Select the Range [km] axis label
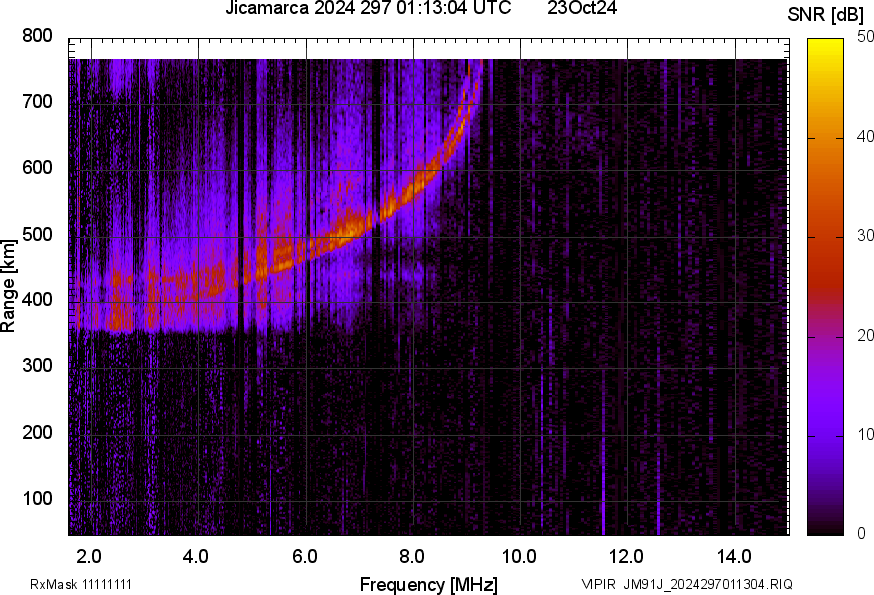The width and height of the screenshot is (874, 595). click(9, 286)
